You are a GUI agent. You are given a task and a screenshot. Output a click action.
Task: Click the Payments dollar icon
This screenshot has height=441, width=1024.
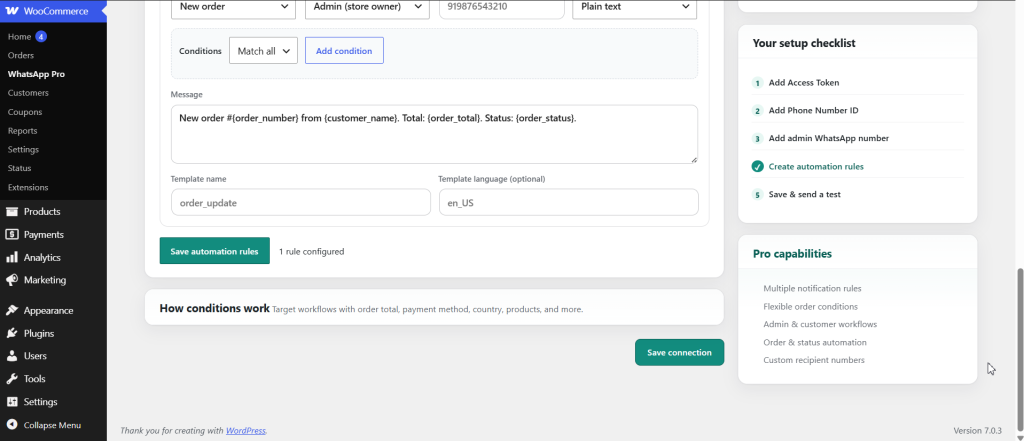click(12, 235)
